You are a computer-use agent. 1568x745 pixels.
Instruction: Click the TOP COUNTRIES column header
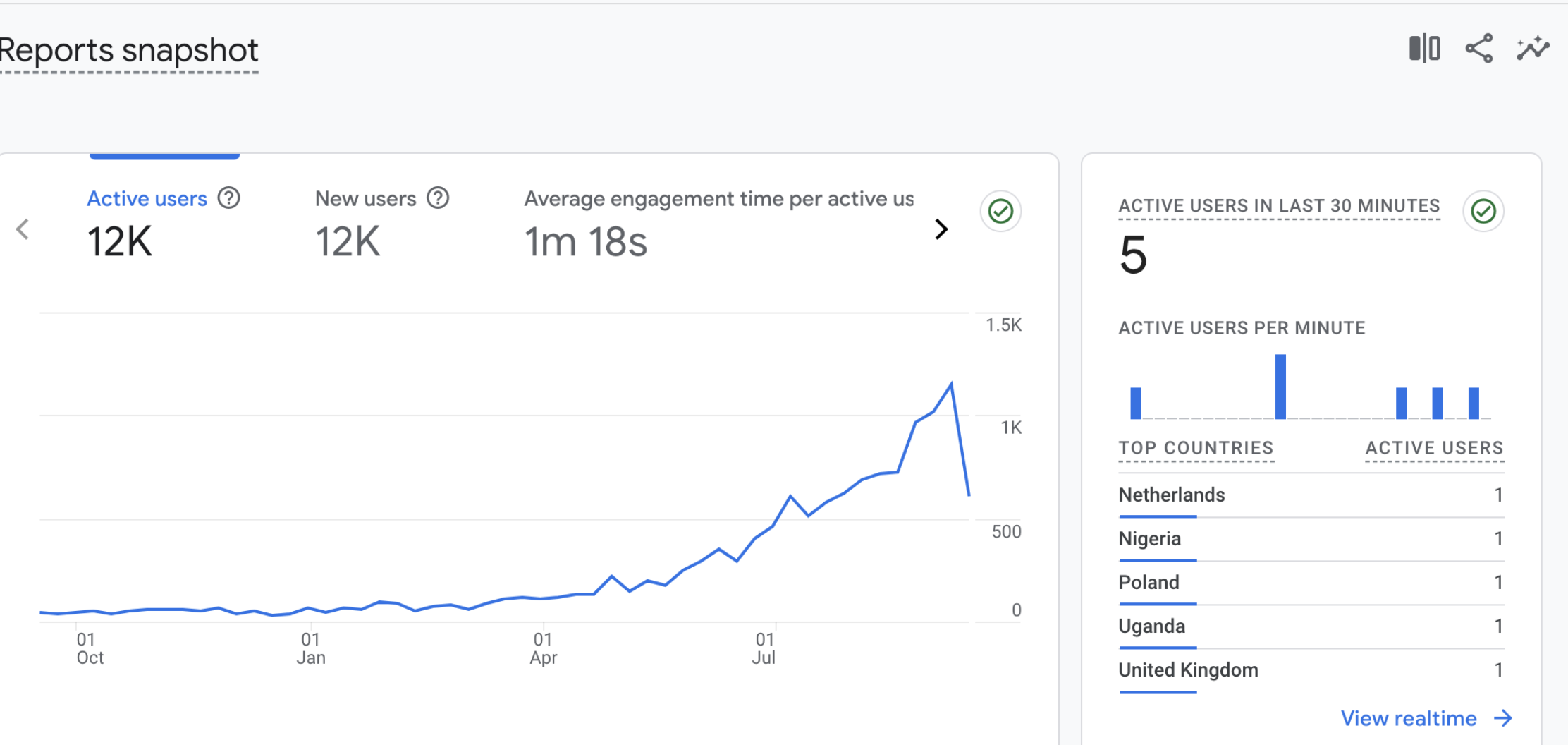click(x=1196, y=447)
